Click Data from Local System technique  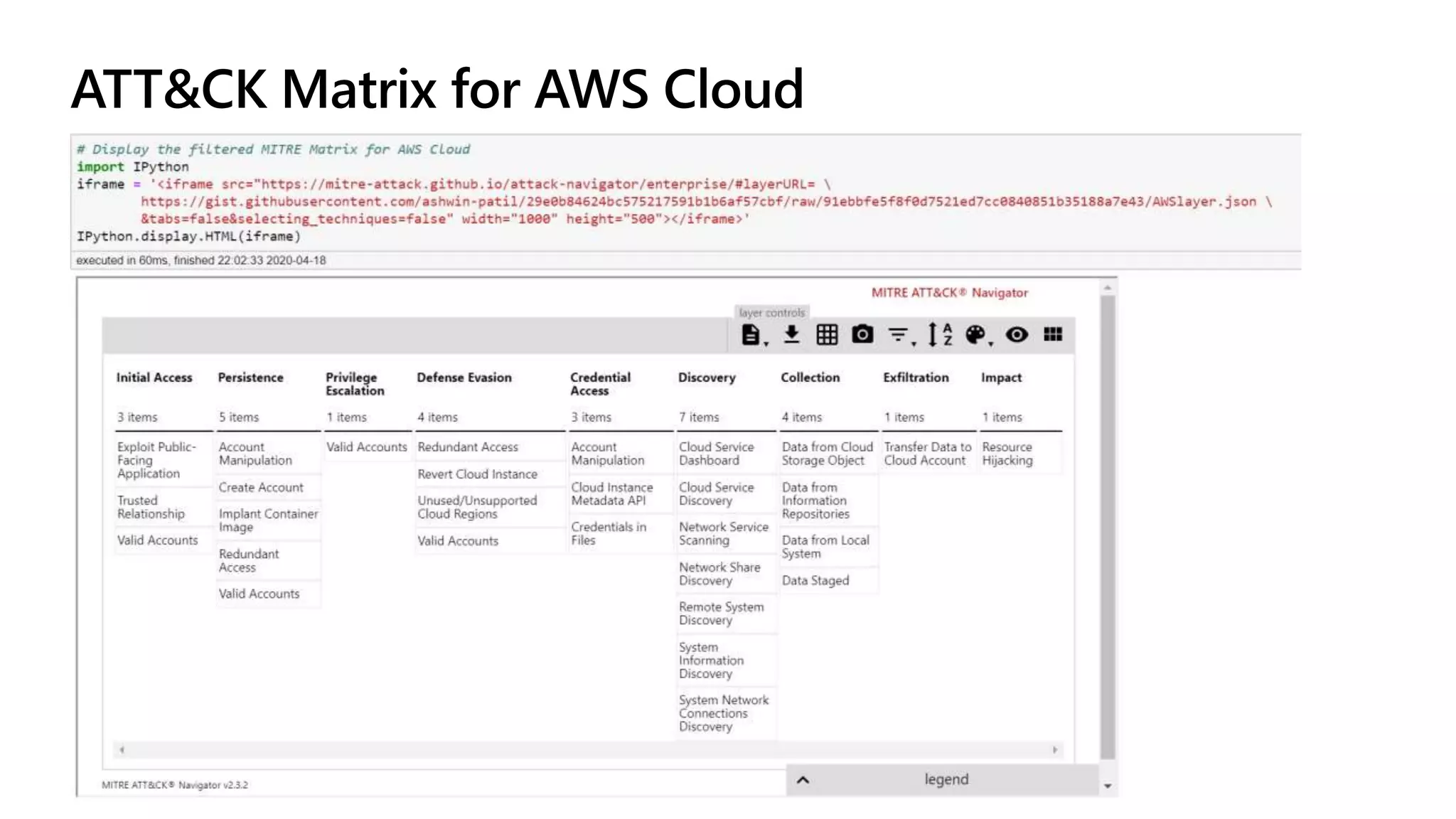click(x=828, y=547)
